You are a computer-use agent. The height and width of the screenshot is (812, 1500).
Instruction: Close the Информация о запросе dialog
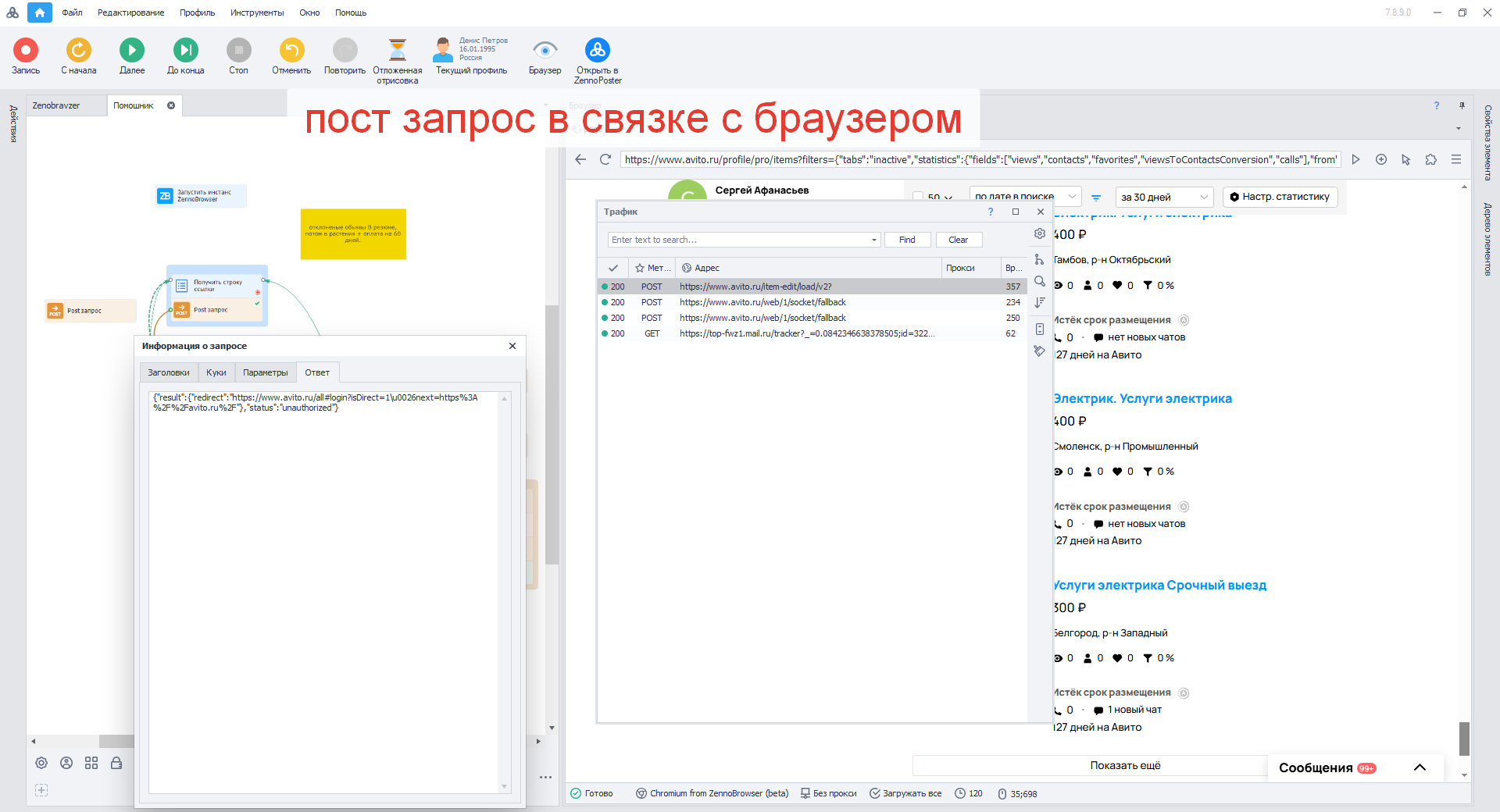(x=512, y=346)
